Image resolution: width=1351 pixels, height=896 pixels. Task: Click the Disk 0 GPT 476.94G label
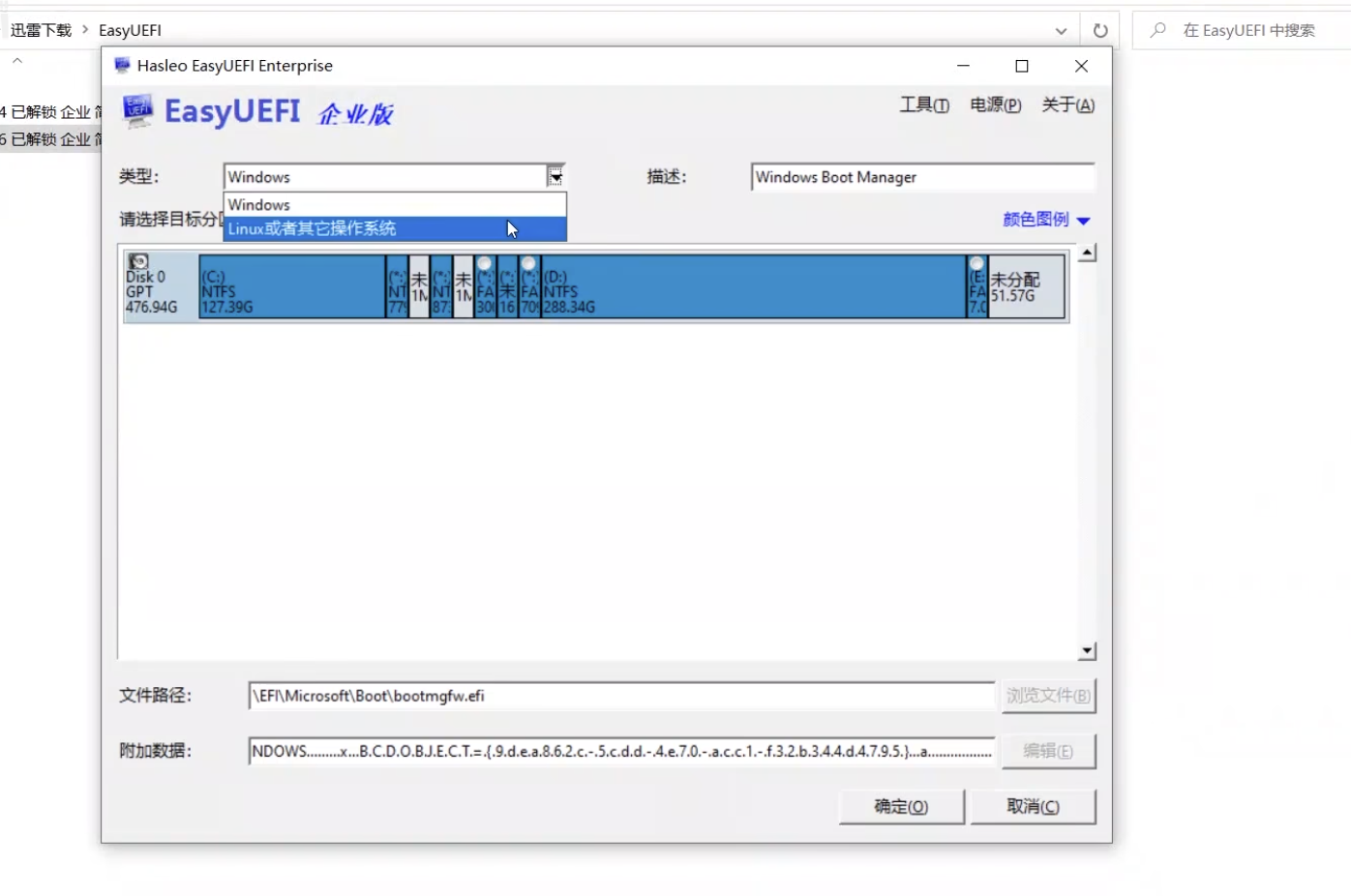tap(152, 291)
